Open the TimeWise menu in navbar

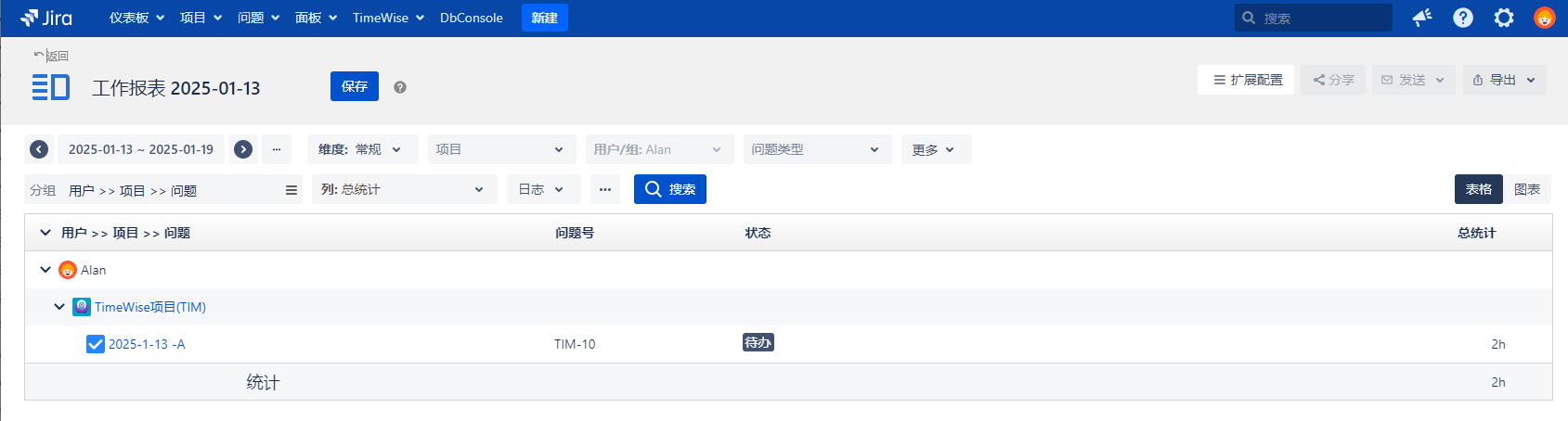388,18
